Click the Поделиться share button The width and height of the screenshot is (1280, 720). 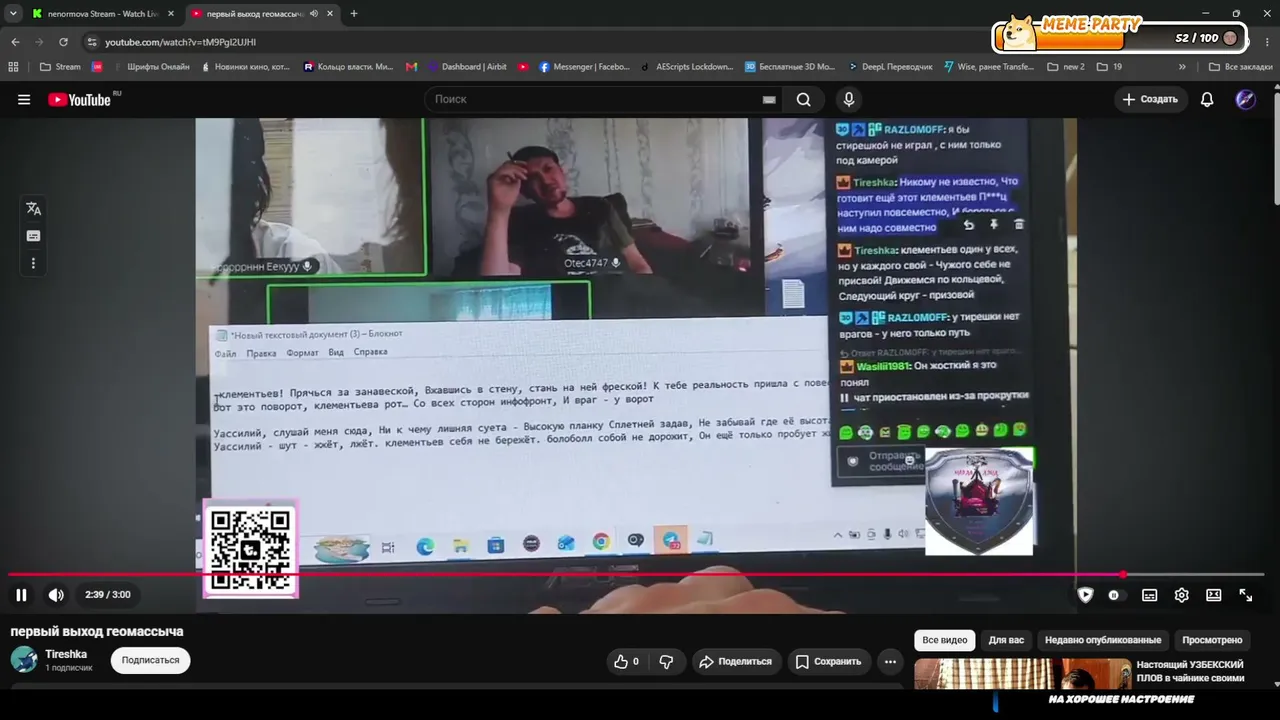735,661
